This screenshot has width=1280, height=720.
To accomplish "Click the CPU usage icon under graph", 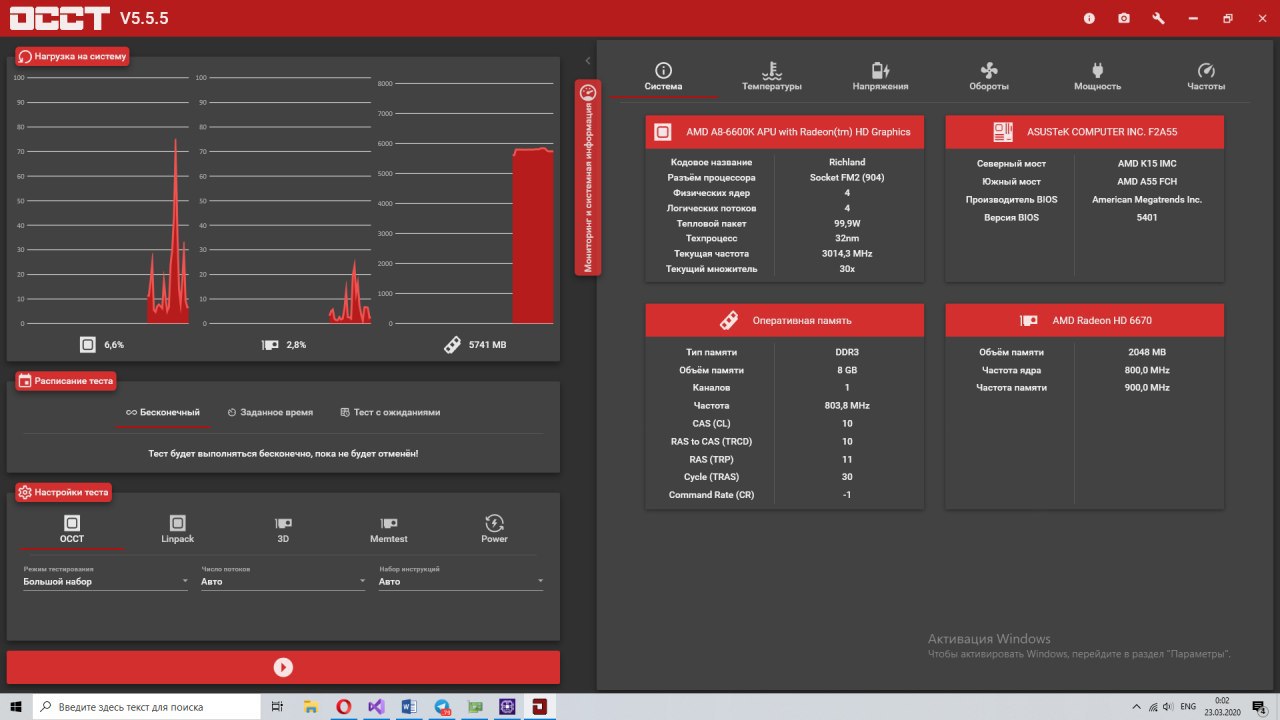I will tap(88, 344).
